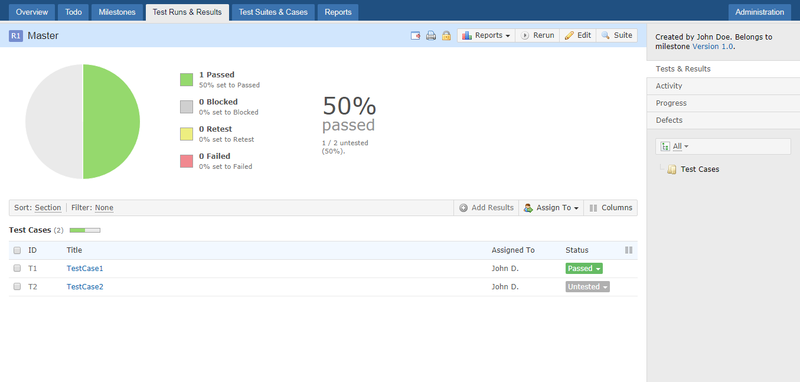The height and width of the screenshot is (382, 800).
Task: Click the export run icon
Action: pos(415,36)
